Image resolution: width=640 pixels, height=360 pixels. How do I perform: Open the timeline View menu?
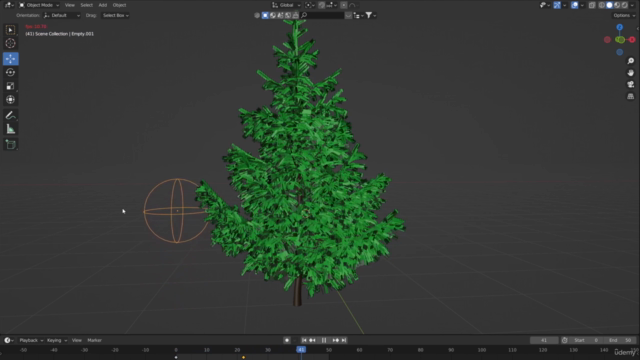pos(77,340)
